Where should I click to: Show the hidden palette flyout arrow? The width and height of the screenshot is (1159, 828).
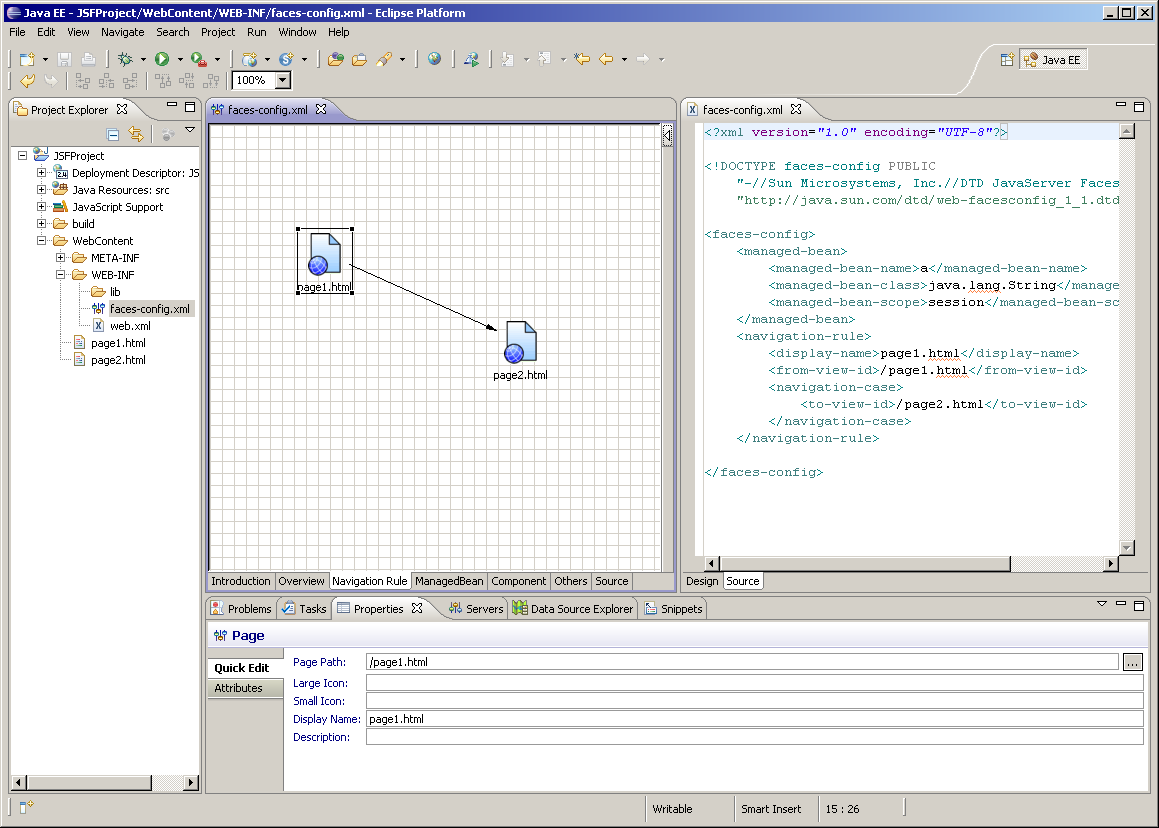click(x=667, y=136)
